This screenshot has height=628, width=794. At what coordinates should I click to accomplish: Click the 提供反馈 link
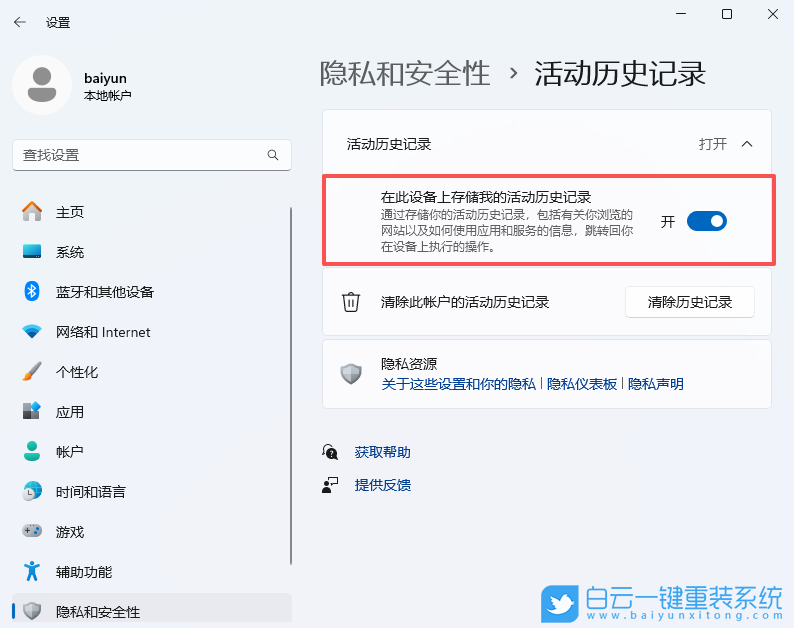(x=382, y=485)
